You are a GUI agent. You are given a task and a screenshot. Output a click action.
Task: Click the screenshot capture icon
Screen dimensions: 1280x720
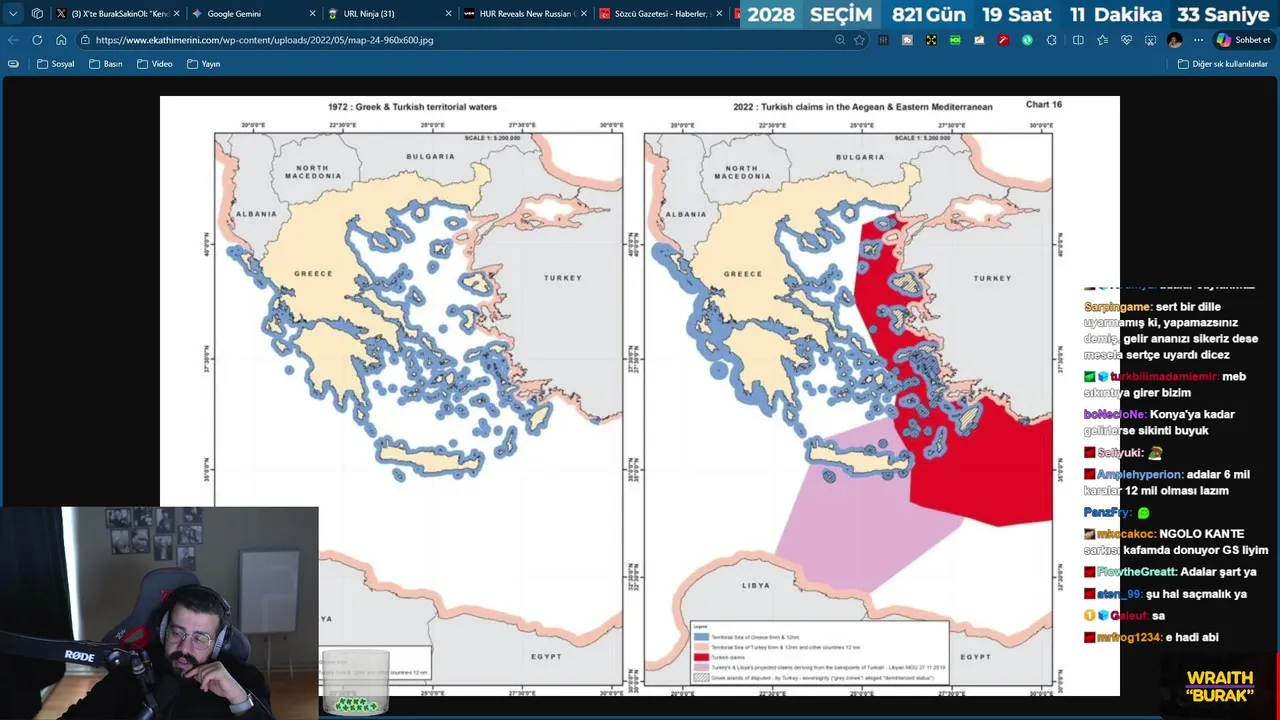(x=1150, y=40)
